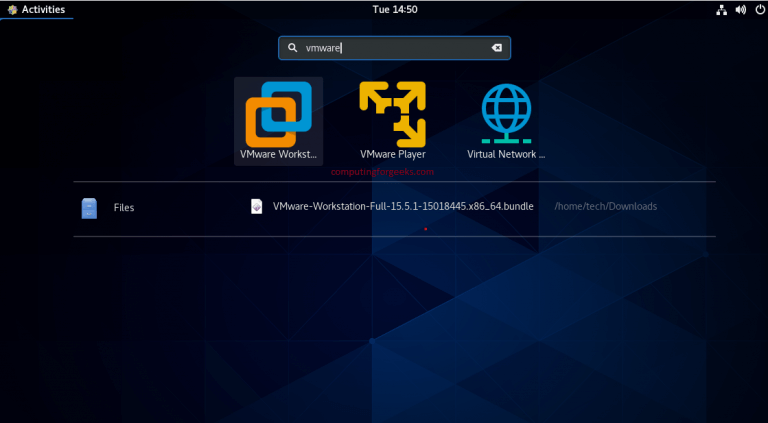
Task: Click the /home/tech/Downloads path text
Action: coord(605,207)
